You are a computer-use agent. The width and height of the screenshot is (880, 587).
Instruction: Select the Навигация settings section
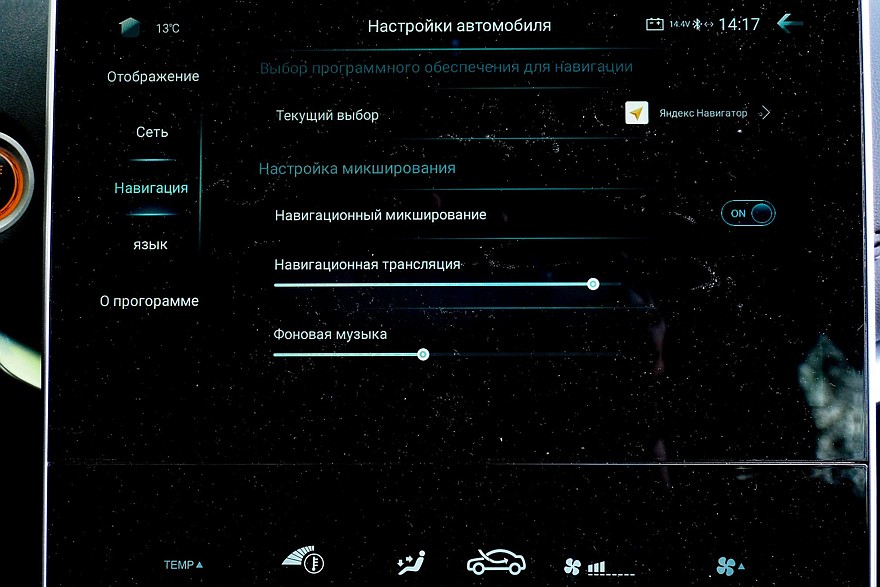[151, 188]
